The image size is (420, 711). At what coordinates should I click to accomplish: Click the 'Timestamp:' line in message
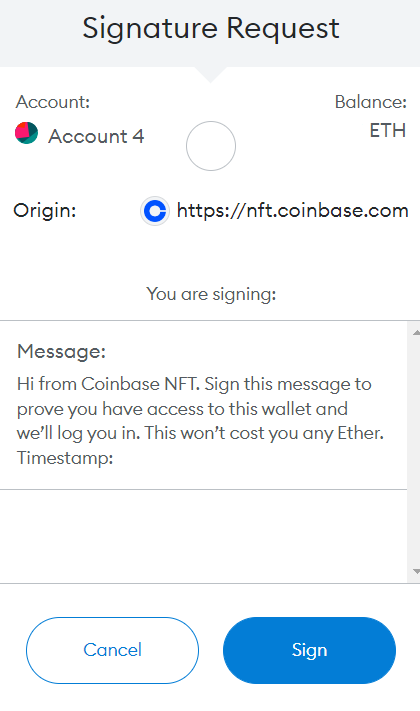(65, 458)
